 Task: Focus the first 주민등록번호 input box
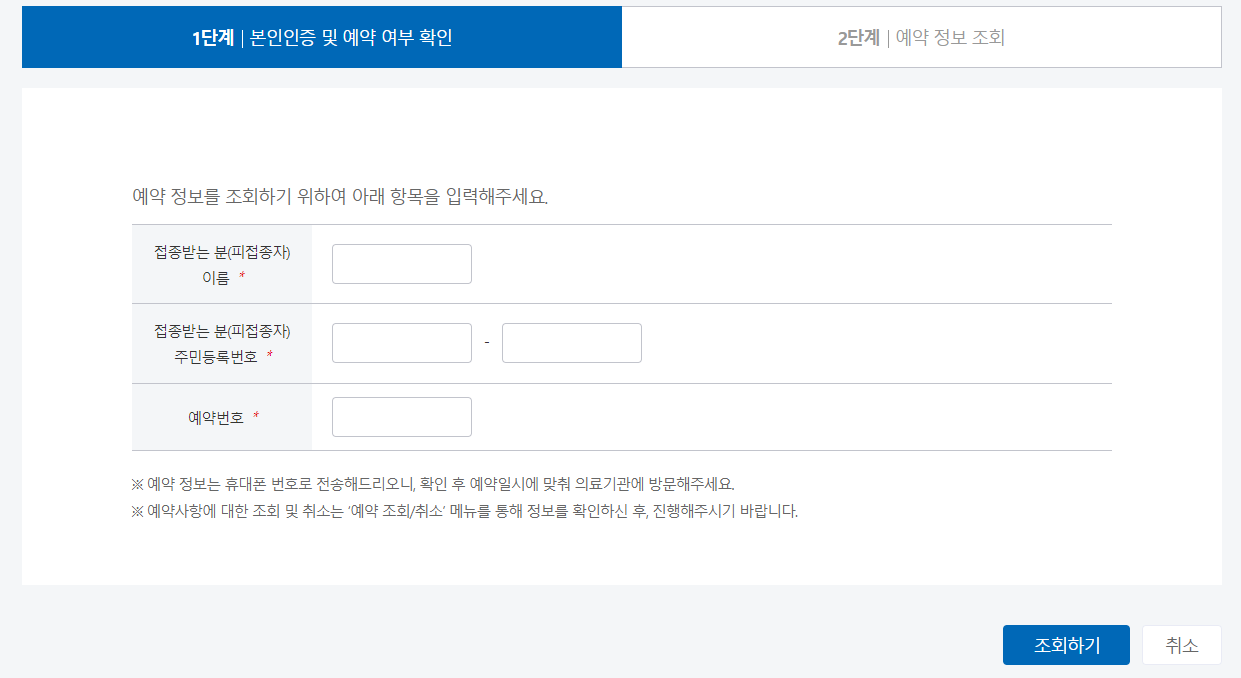tap(402, 343)
